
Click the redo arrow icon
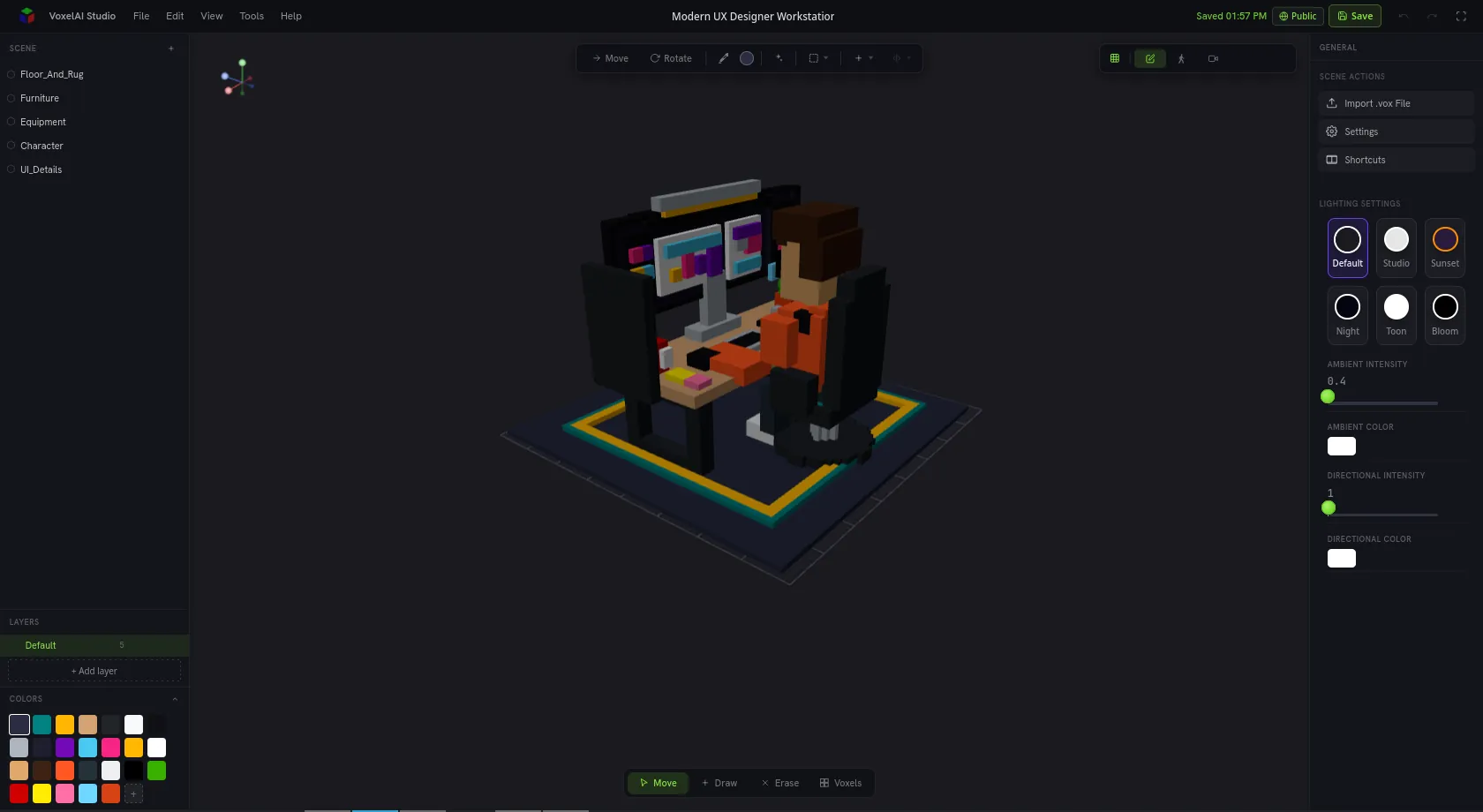pos(1432,16)
